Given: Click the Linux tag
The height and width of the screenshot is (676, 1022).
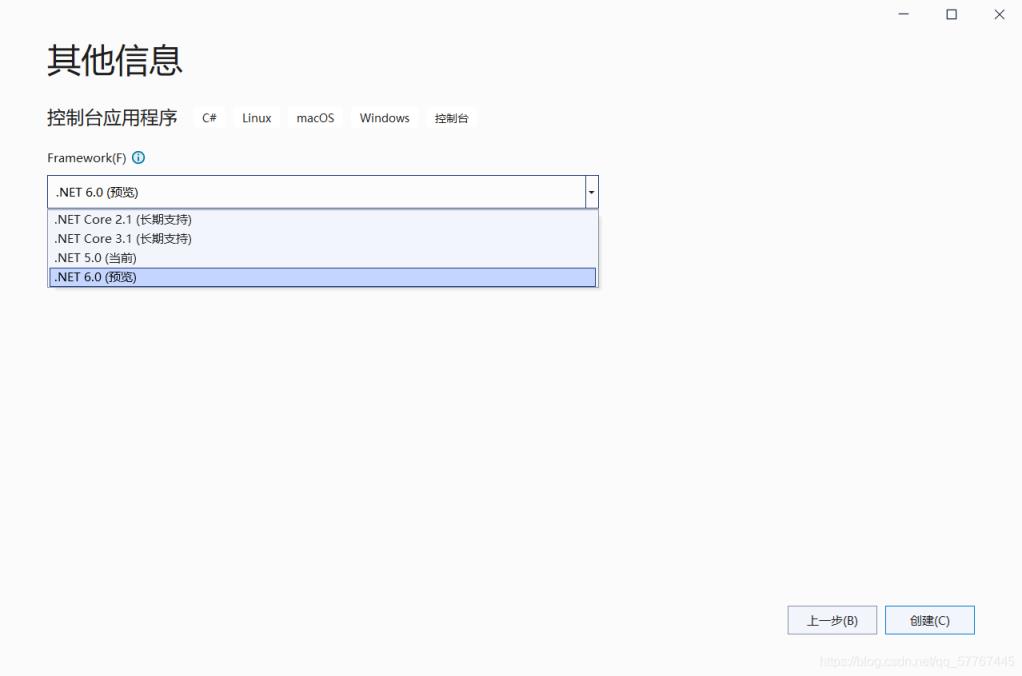Looking at the screenshot, I should pos(257,118).
